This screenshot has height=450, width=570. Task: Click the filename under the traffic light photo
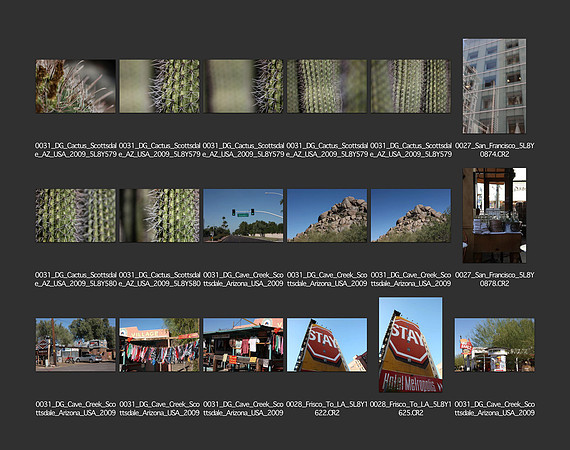243,279
